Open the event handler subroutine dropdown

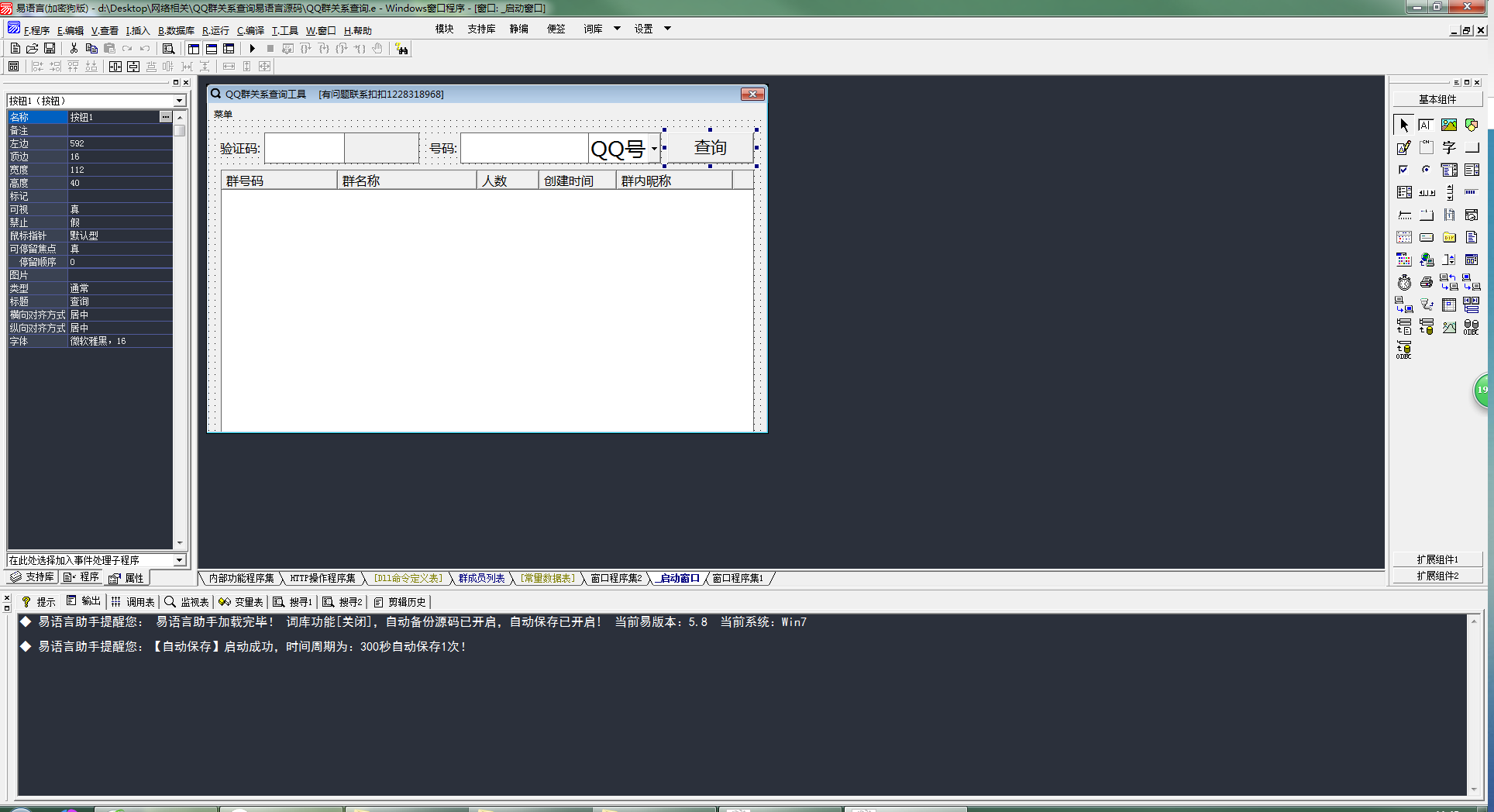pos(179,560)
